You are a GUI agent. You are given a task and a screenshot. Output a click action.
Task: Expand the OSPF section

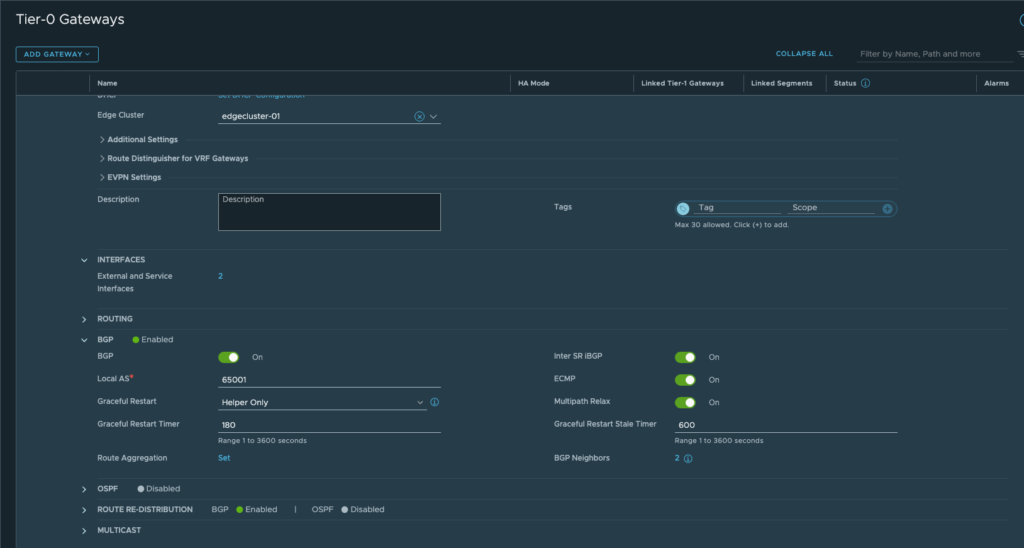(x=84, y=490)
